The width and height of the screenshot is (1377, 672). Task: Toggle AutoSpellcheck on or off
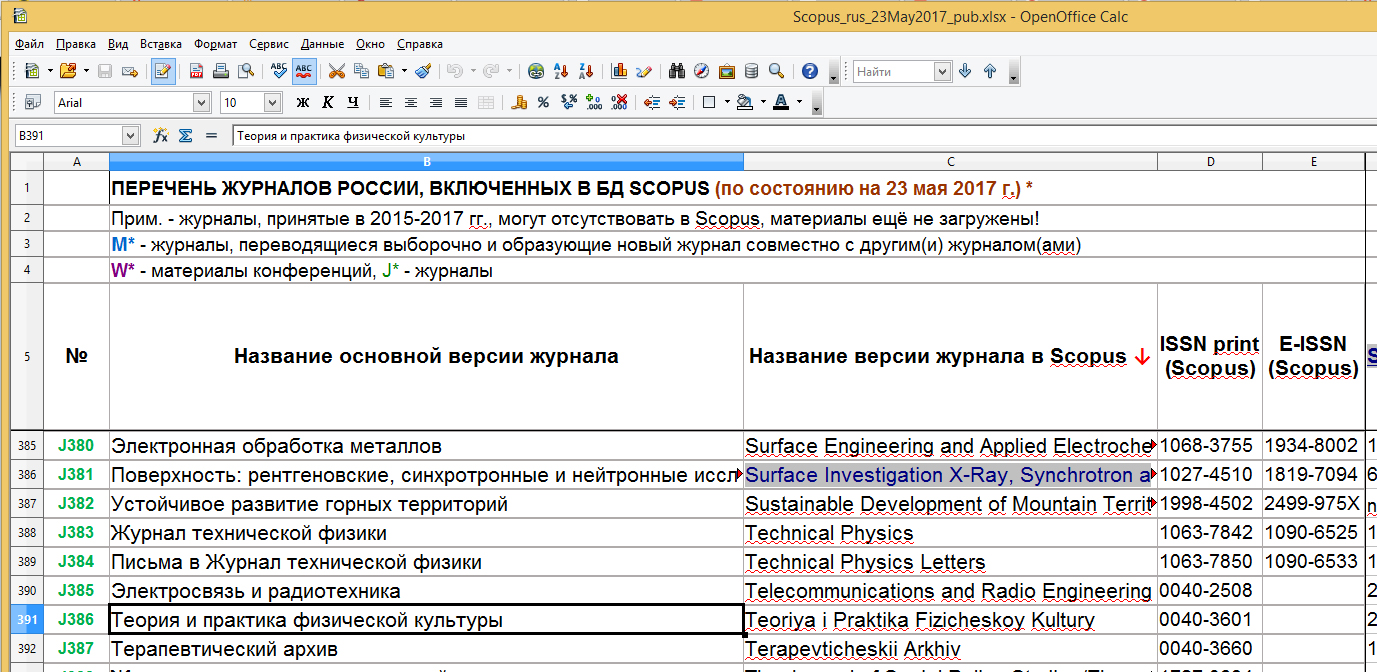tap(304, 71)
